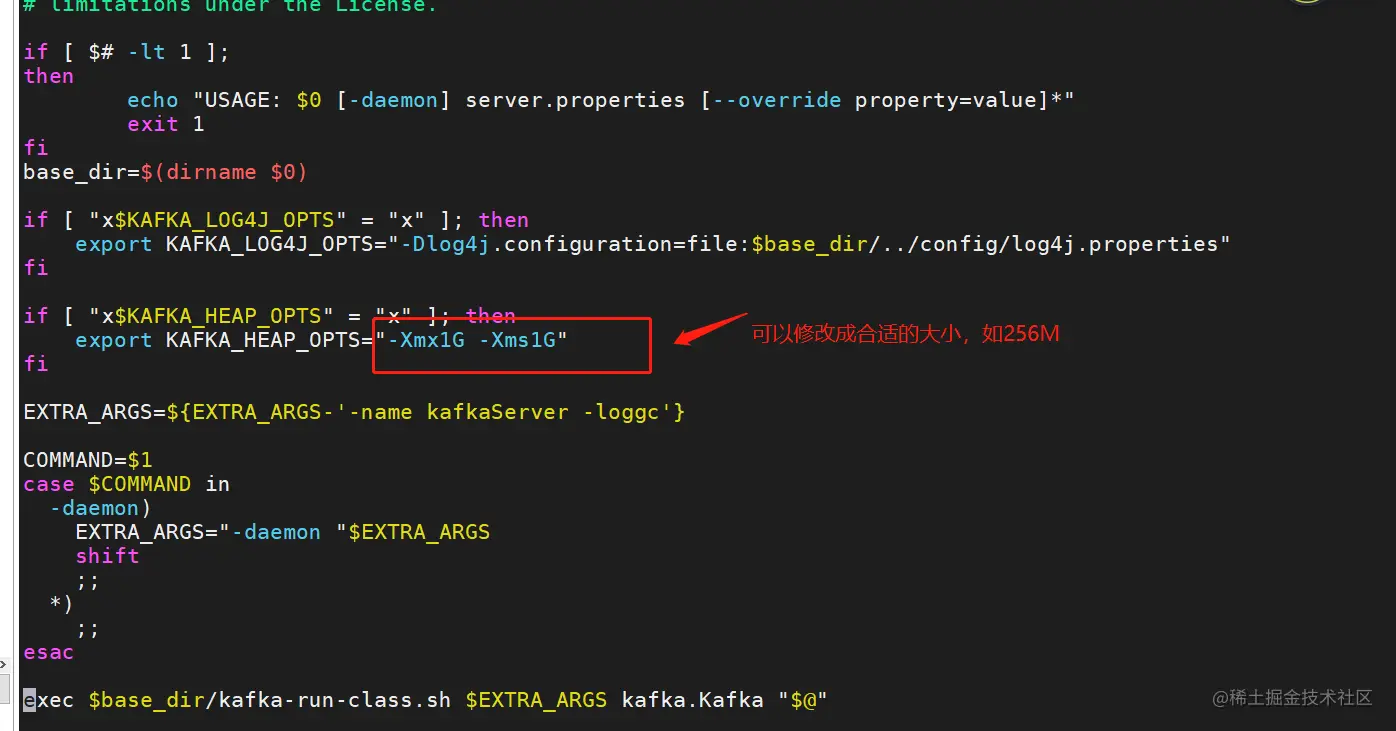Click the "-Xmx1G" heap option

point(427,340)
